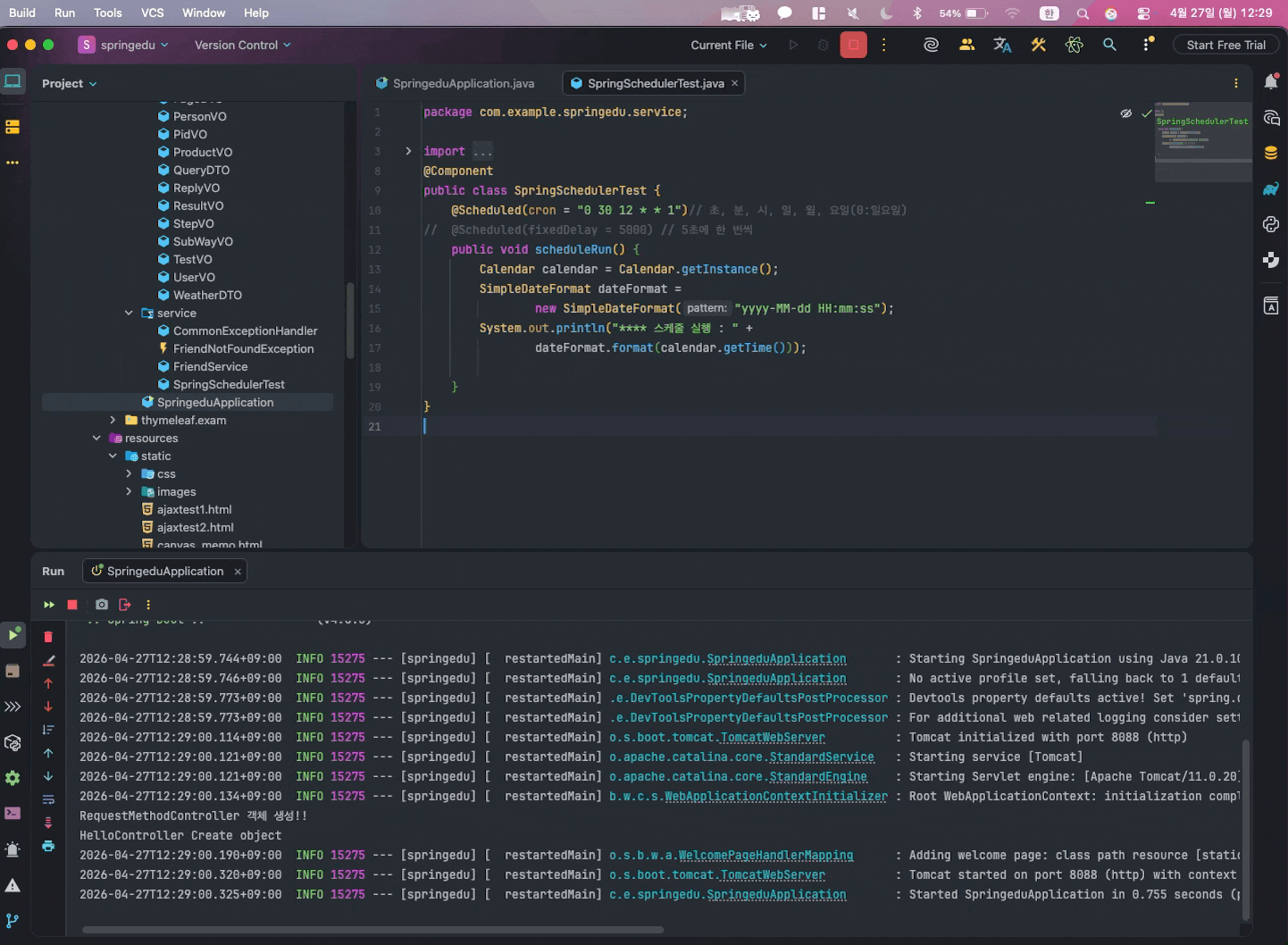Stop the running SpringeduApplication from main toolbar
Screen dimensions: 1288x945
coord(854,45)
